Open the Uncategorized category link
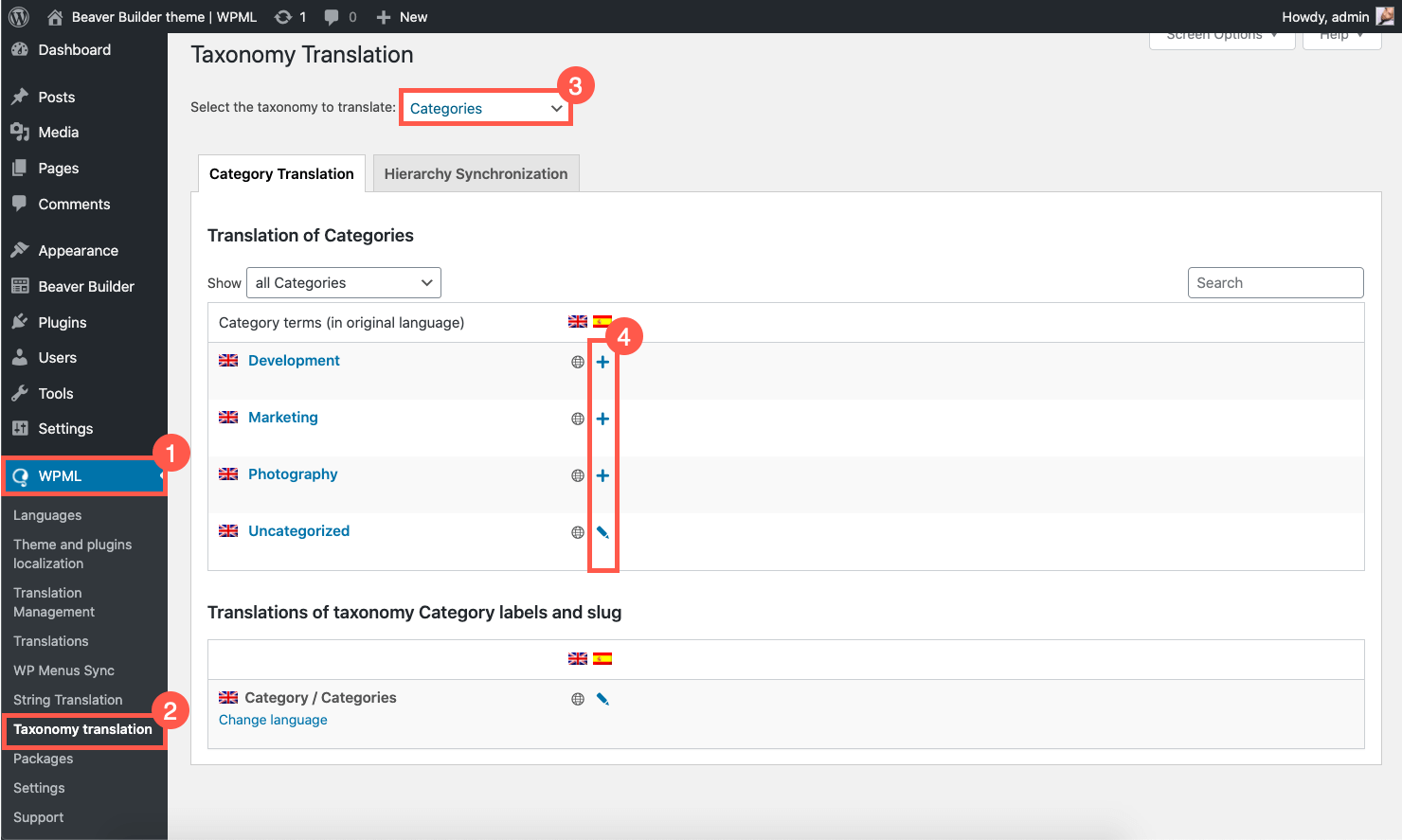Screen dimensions: 1402x840 pos(298,531)
